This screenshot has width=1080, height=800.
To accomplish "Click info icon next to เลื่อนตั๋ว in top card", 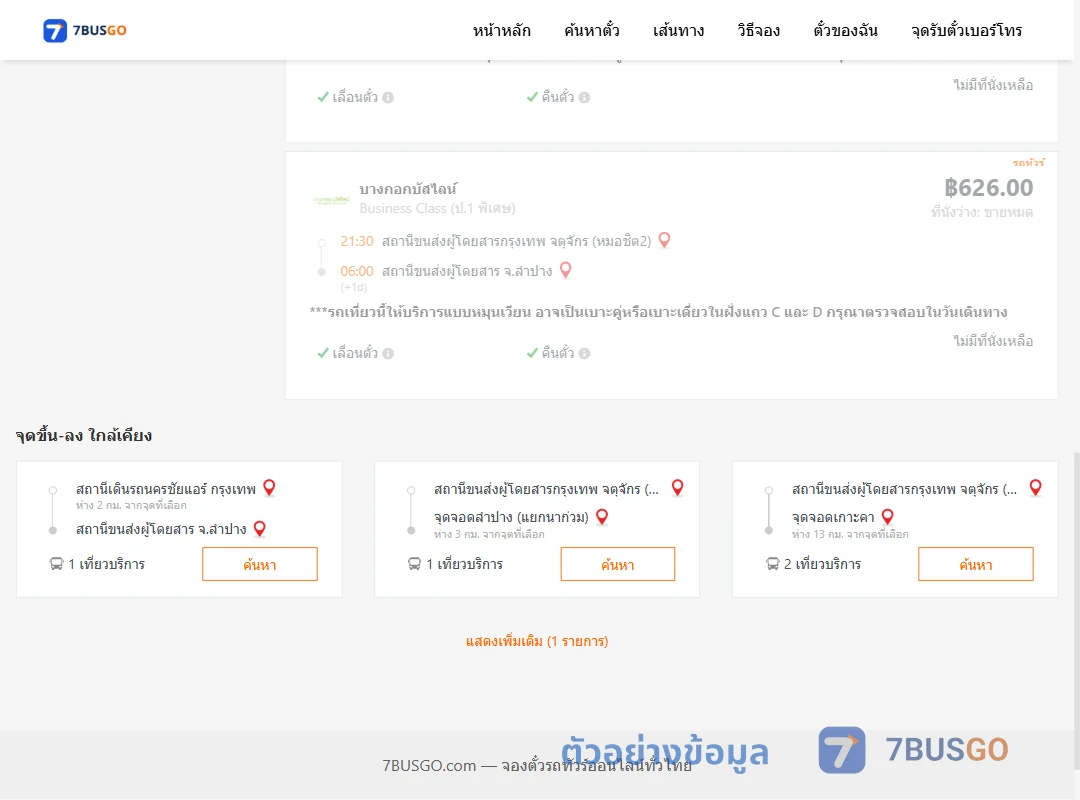I will [x=388, y=97].
